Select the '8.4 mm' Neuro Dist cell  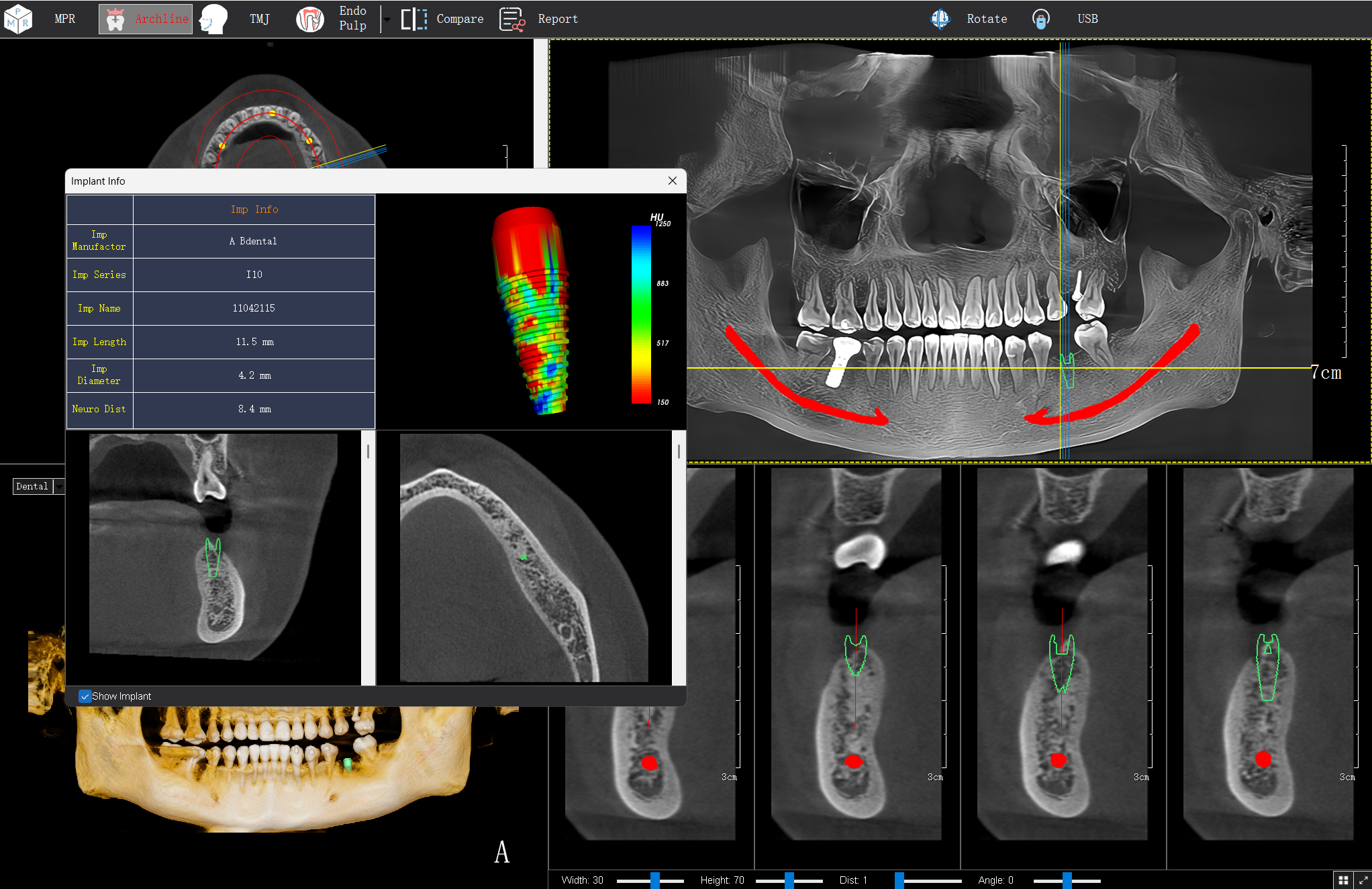[254, 409]
